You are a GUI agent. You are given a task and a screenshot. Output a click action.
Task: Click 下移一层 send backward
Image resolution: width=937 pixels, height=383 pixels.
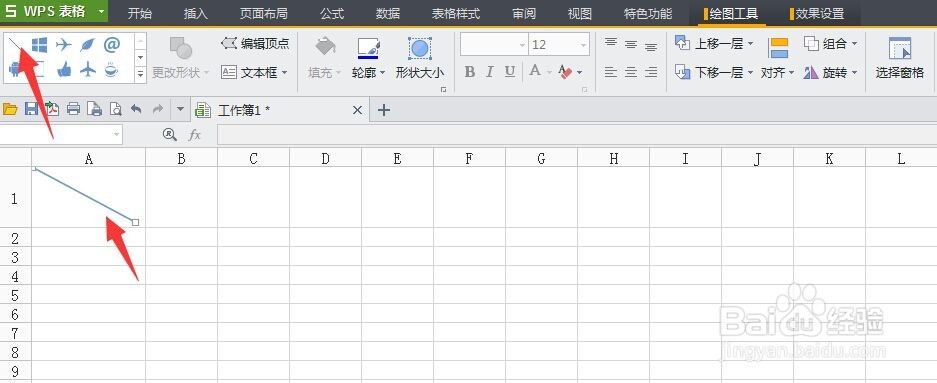(x=714, y=72)
